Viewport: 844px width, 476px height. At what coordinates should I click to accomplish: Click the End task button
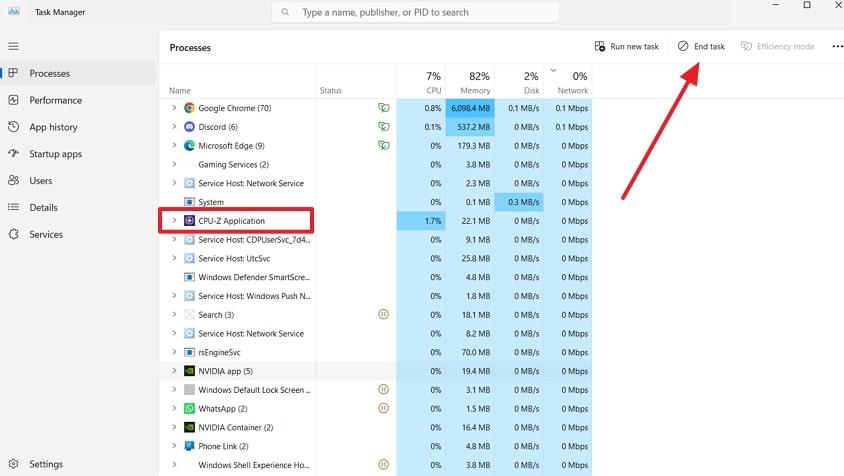click(x=701, y=46)
